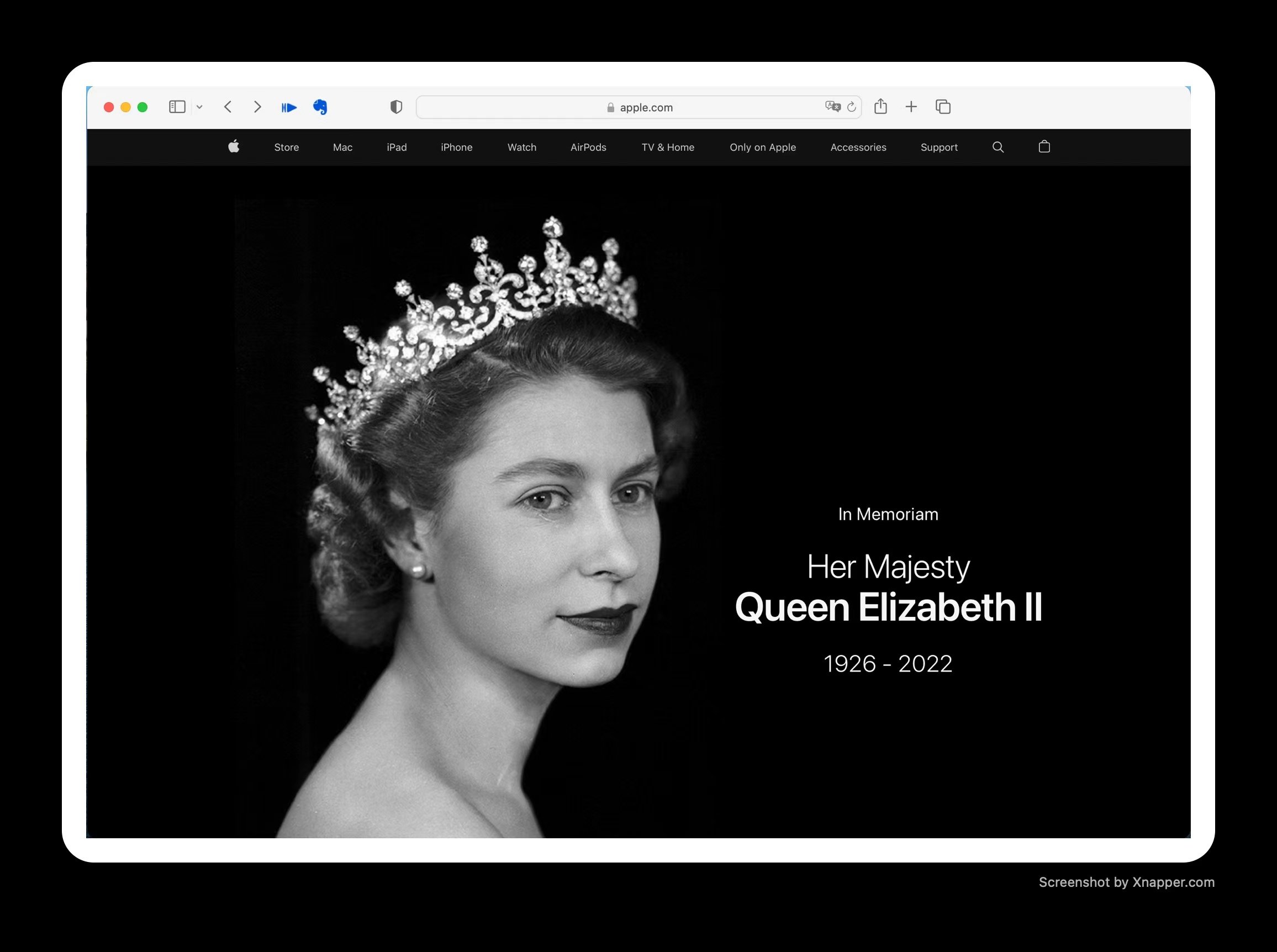Viewport: 1277px width, 952px height.
Task: Open the iPhone navigation item
Action: tap(456, 147)
